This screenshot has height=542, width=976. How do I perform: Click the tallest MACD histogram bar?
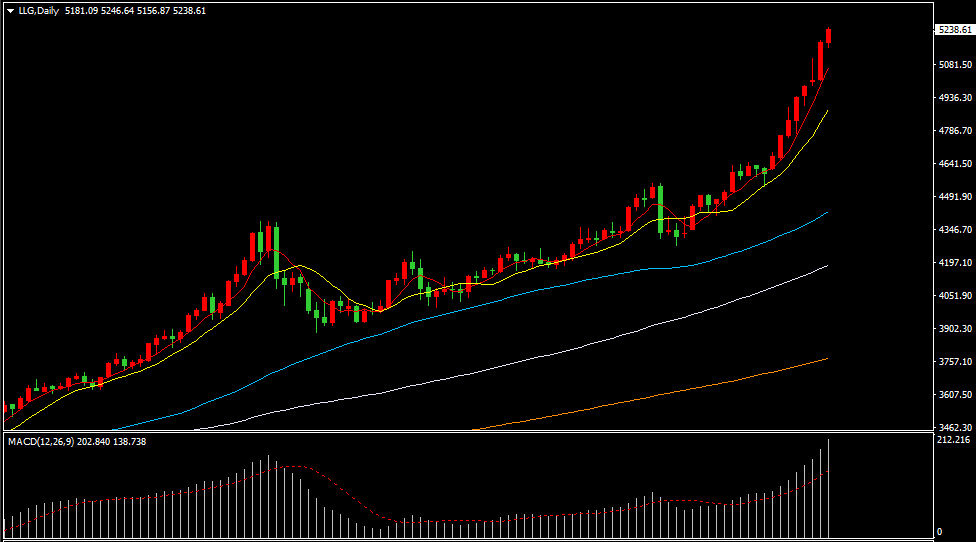click(828, 487)
